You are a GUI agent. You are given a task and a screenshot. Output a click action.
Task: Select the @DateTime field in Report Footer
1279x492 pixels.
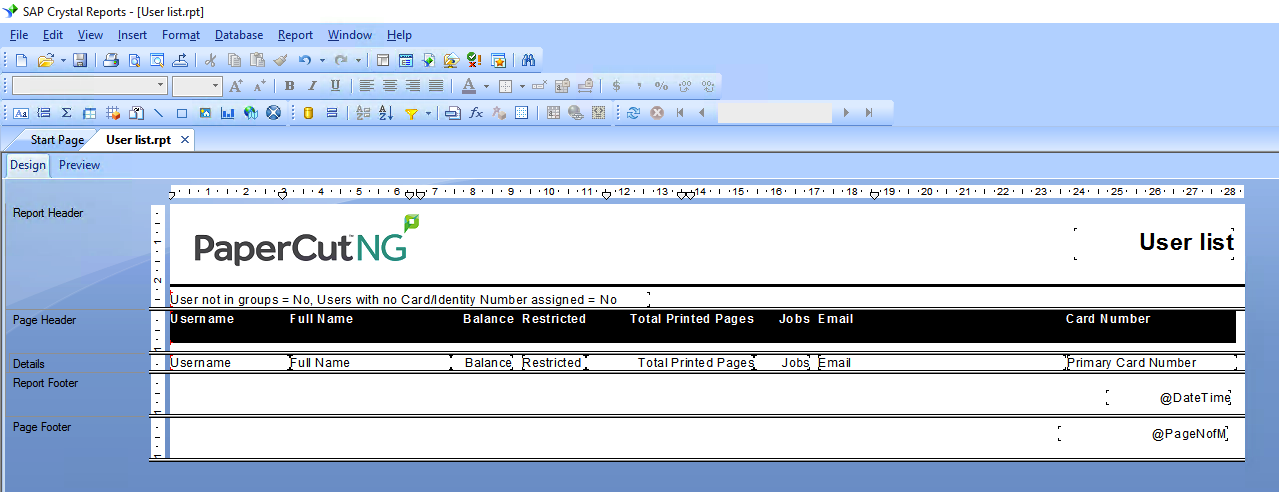tap(1169, 397)
